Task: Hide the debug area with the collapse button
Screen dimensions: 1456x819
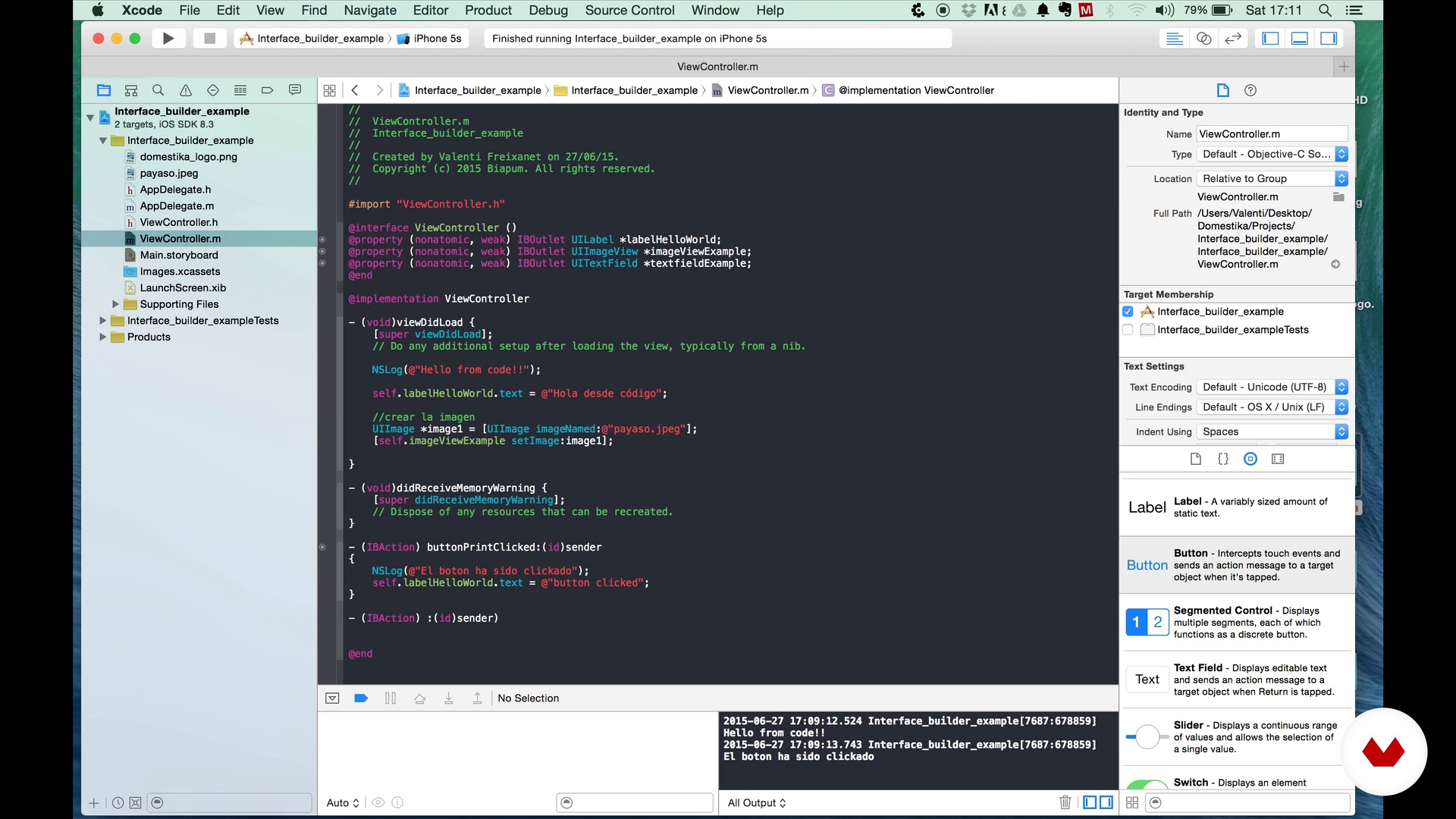Action: click(332, 698)
